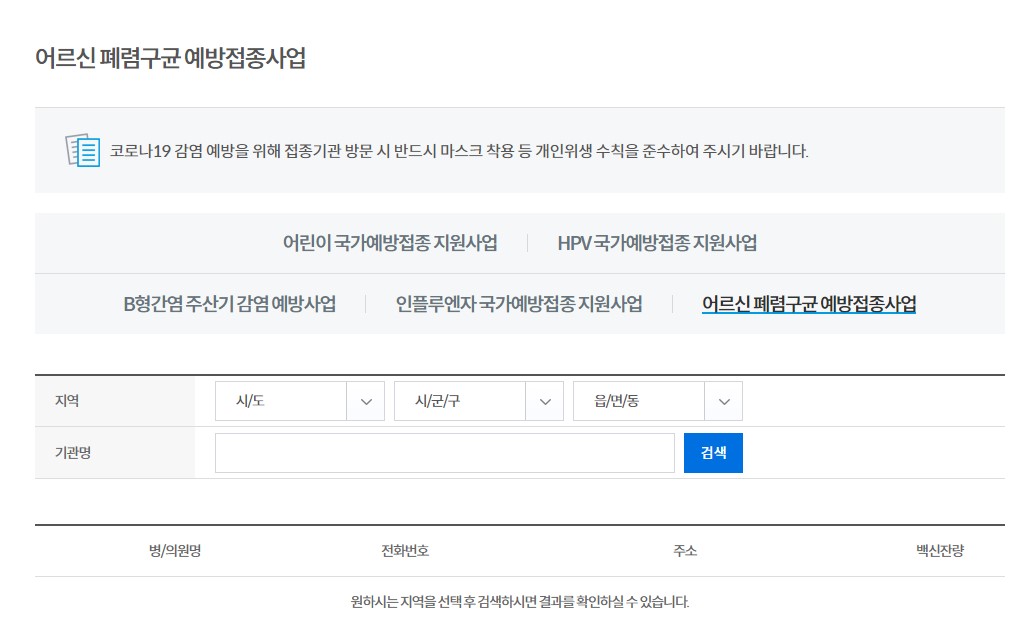Select the 어르신 폐렴구균 예방접종사업 tab
This screenshot has height=623, width=1030.
coord(809,304)
